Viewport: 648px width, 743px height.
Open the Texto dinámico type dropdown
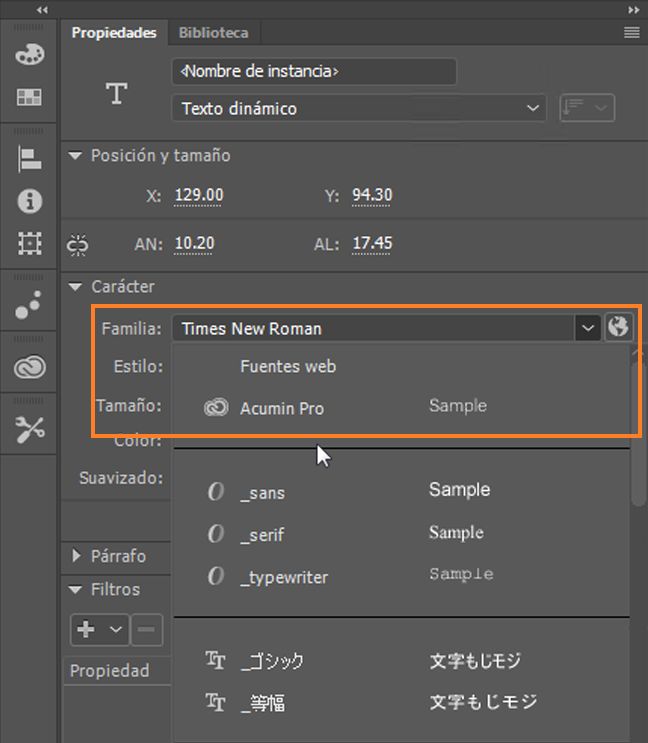click(359, 108)
